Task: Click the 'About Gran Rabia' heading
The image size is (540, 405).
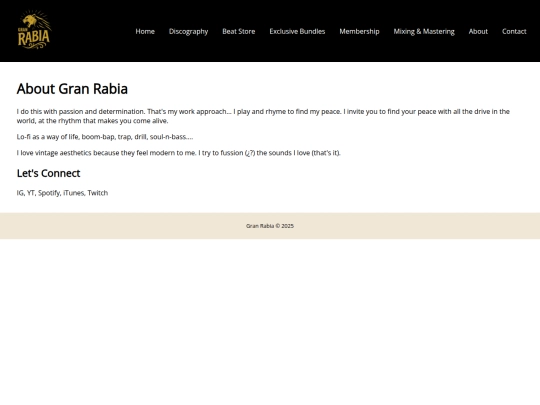Action: click(72, 89)
